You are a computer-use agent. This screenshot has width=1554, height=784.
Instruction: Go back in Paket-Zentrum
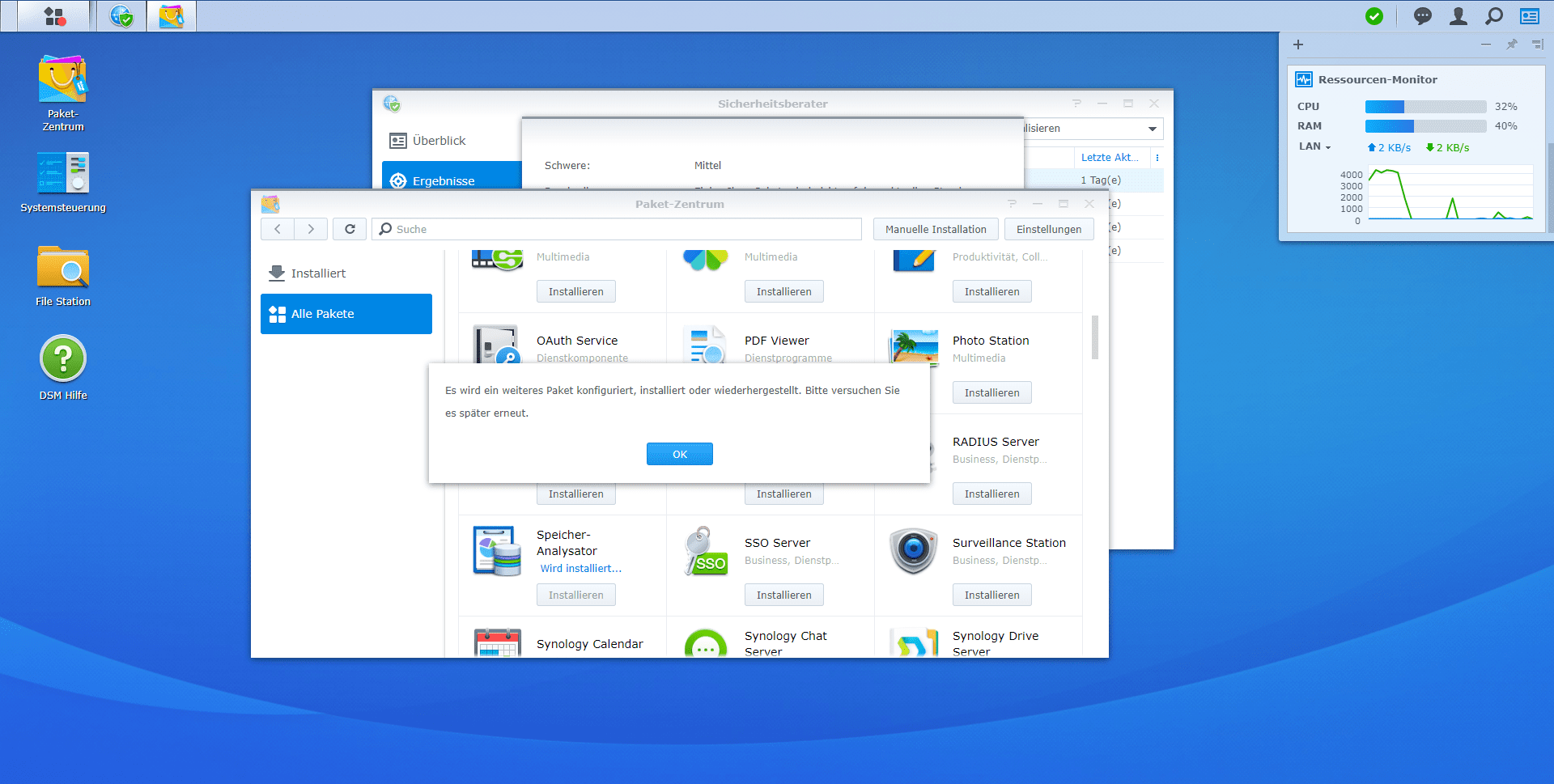278,229
